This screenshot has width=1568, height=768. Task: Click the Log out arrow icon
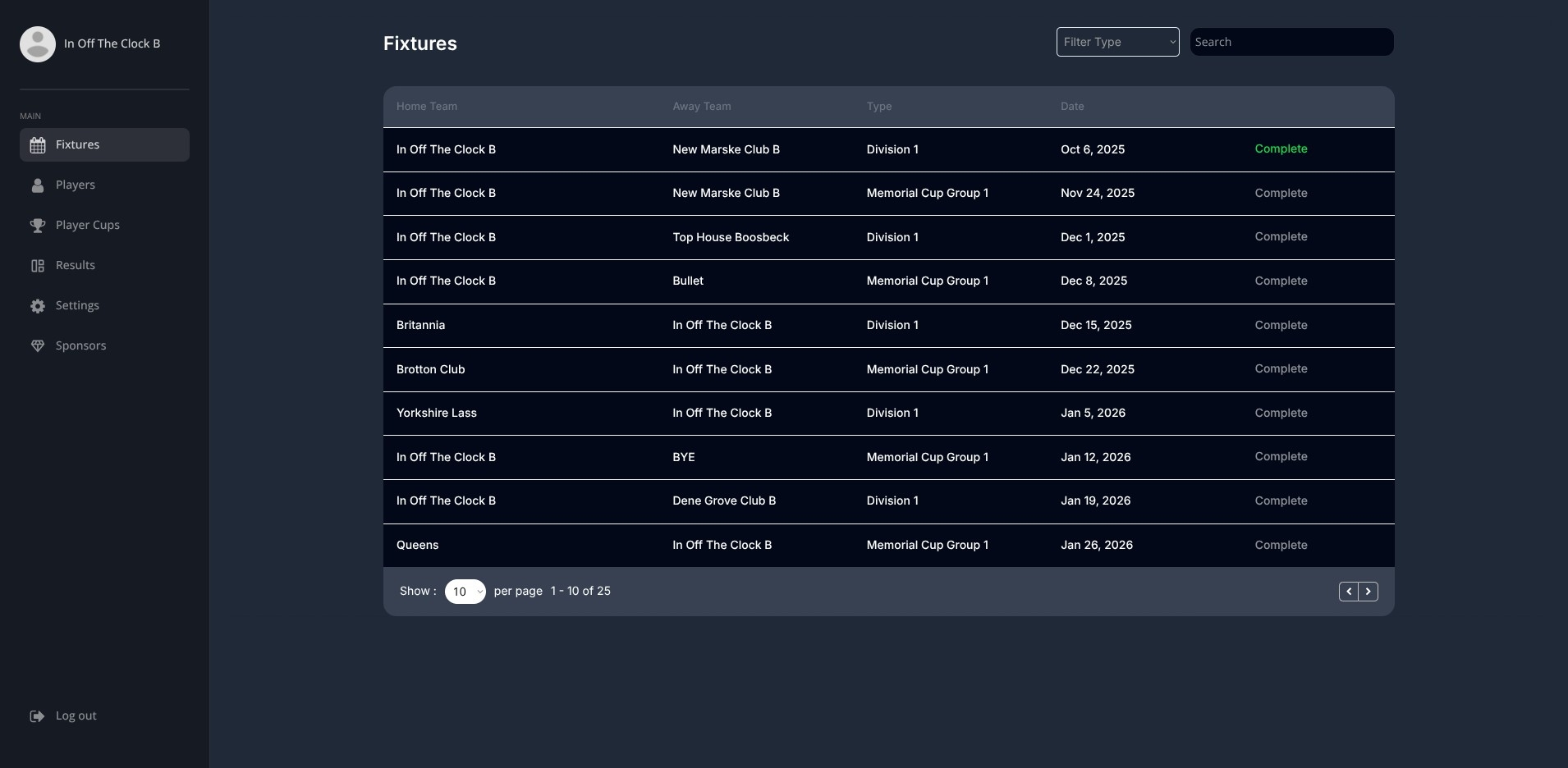click(37, 716)
